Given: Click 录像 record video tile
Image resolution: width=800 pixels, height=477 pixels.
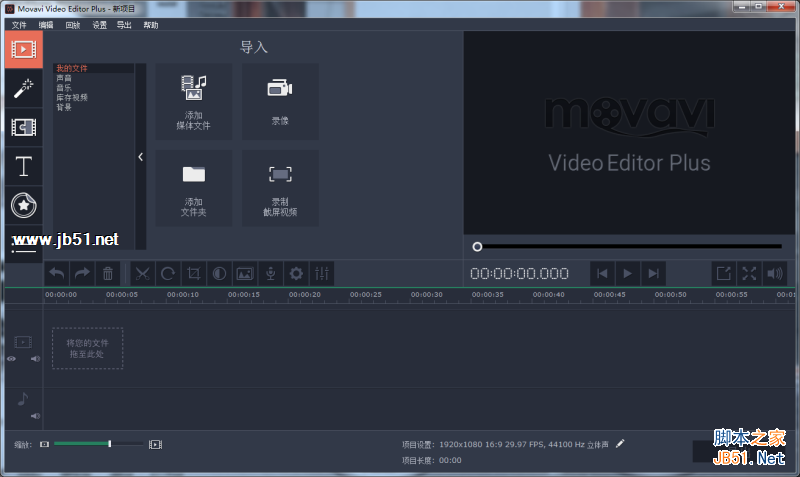Looking at the screenshot, I should [280, 102].
